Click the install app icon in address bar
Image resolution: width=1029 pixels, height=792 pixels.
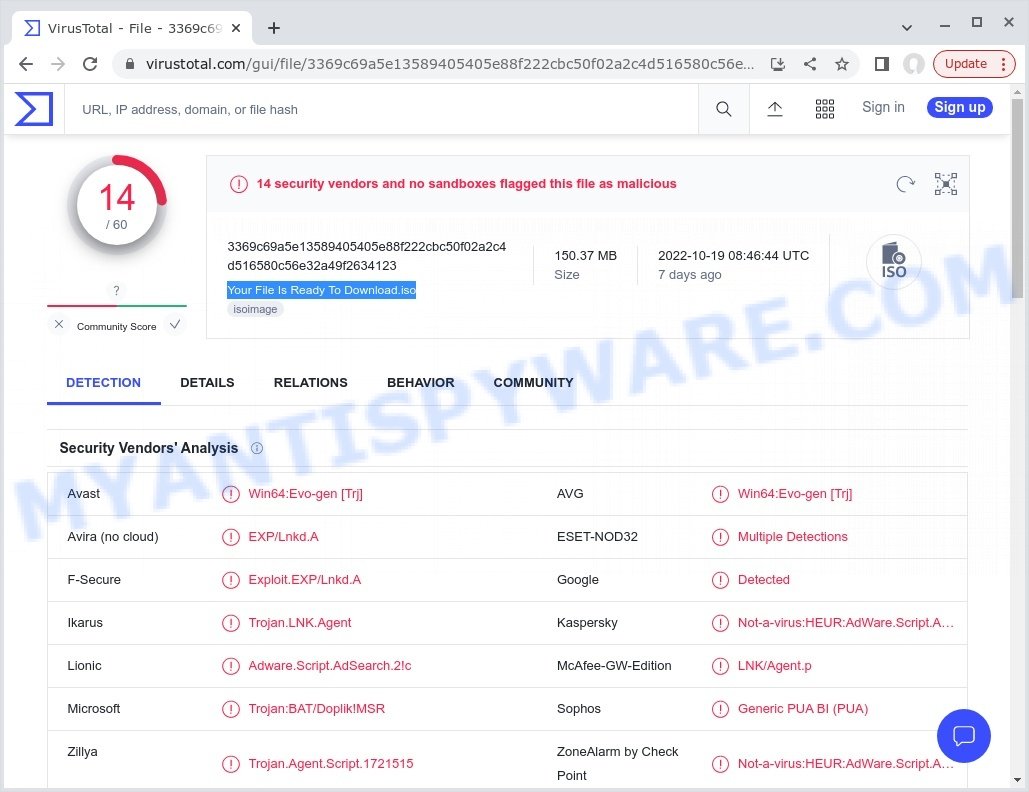(778, 64)
